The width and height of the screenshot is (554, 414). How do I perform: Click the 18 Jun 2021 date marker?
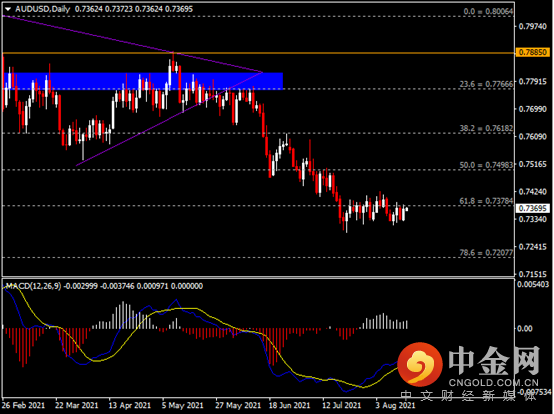pos(289,405)
